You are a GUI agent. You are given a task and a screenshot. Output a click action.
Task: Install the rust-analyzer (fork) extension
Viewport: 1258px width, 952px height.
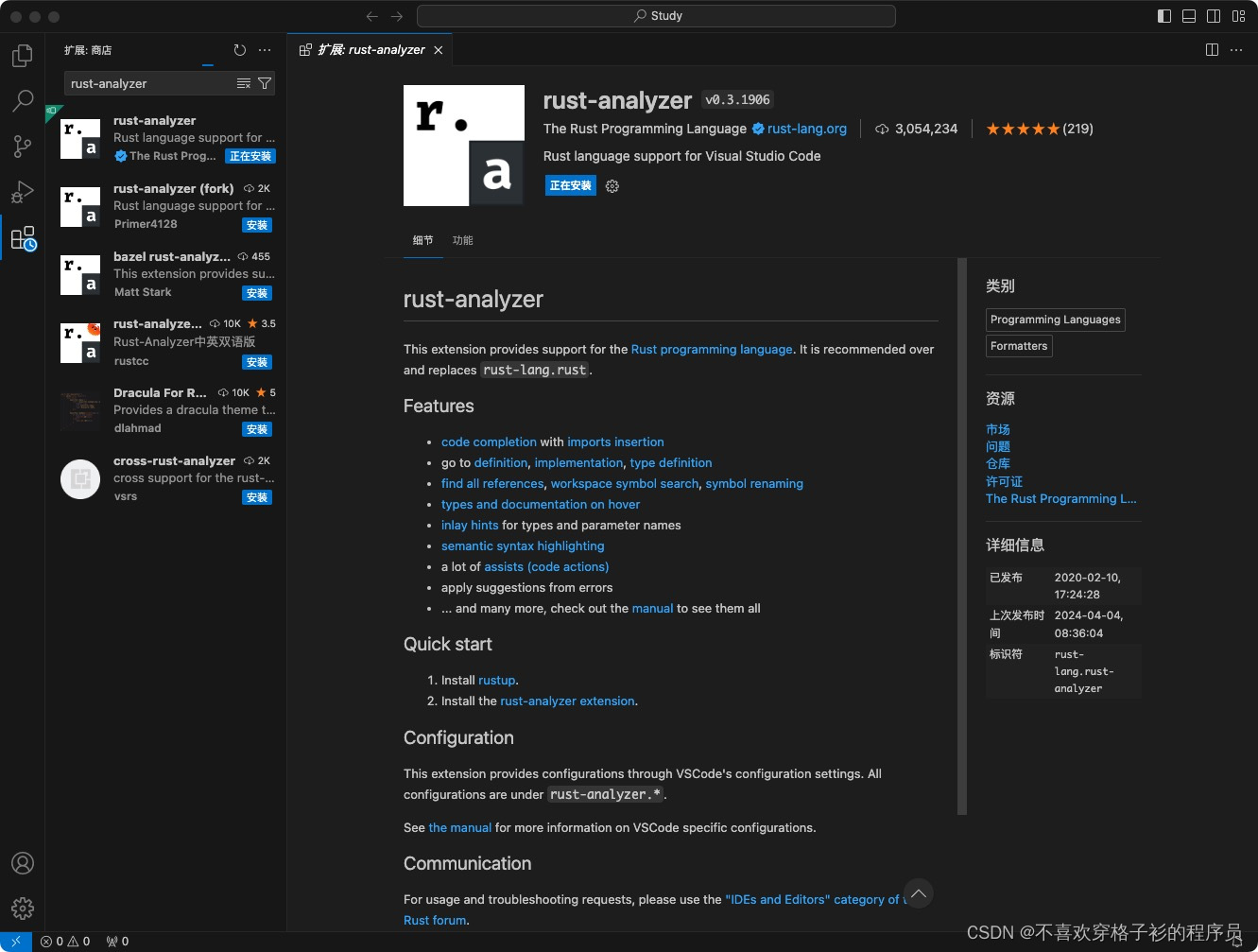(x=256, y=225)
